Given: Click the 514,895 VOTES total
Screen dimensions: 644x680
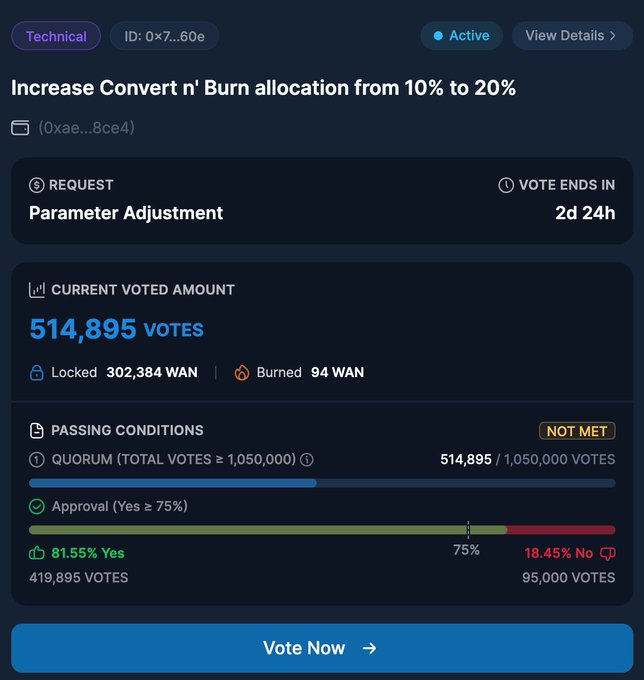Looking at the screenshot, I should pos(116,329).
